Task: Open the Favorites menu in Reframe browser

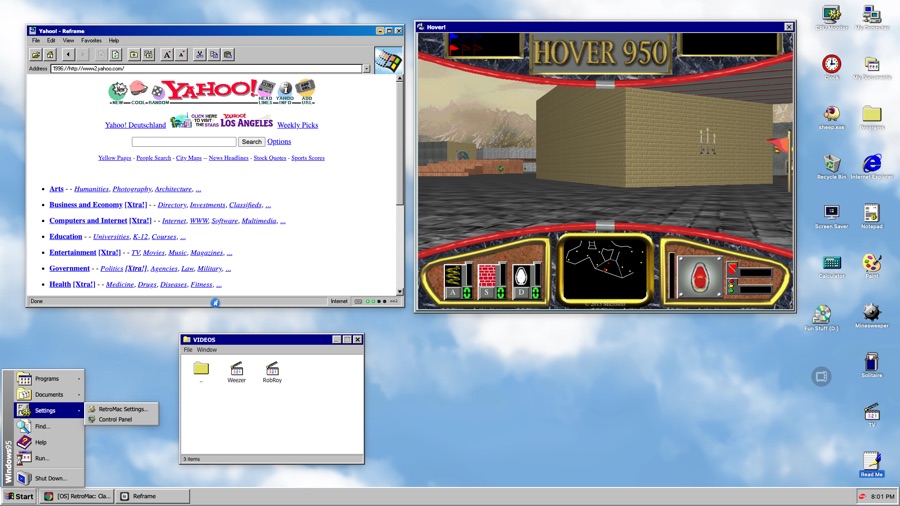Action: click(x=91, y=41)
